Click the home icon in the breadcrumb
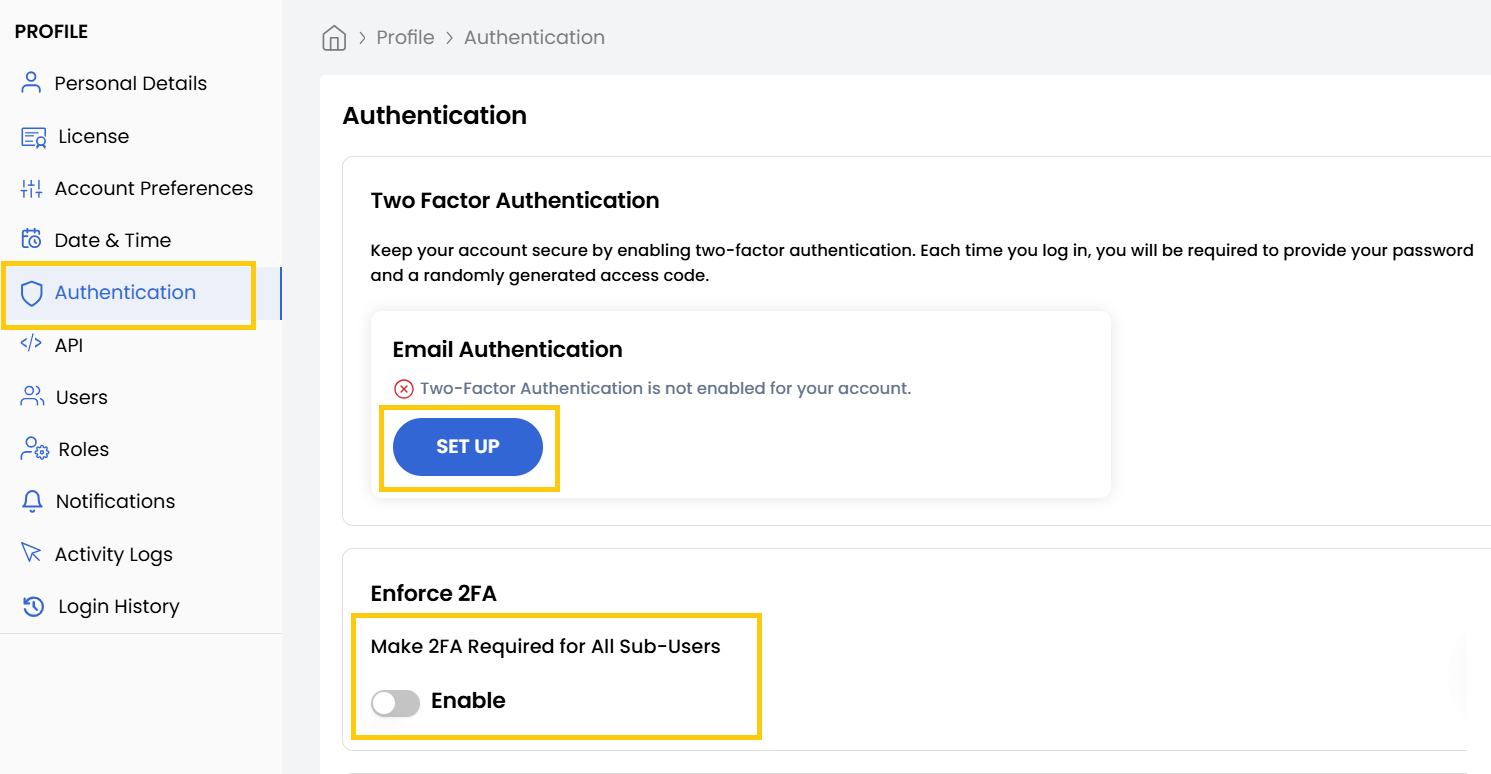Image resolution: width=1491 pixels, height=774 pixels. coord(334,36)
